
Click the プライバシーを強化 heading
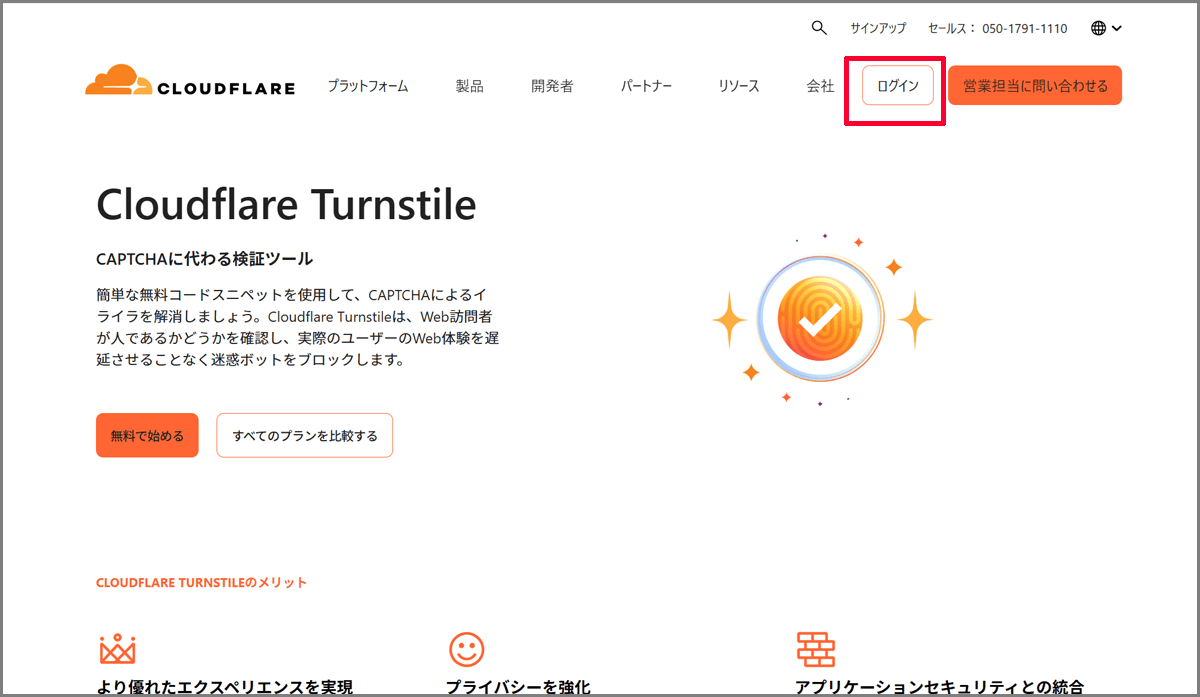pyautogui.click(x=518, y=687)
